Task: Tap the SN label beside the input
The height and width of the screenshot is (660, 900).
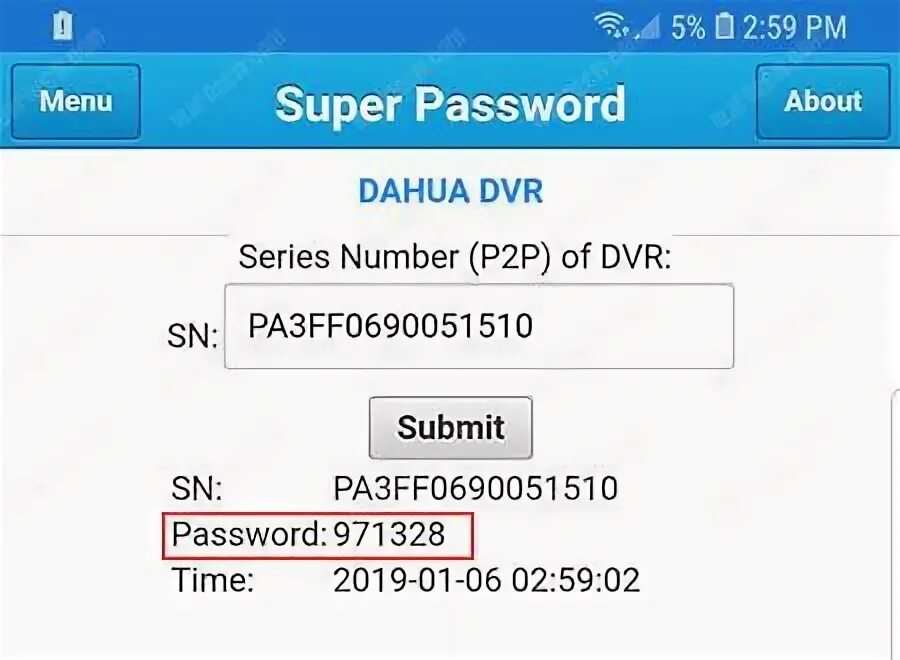Action: [x=192, y=335]
